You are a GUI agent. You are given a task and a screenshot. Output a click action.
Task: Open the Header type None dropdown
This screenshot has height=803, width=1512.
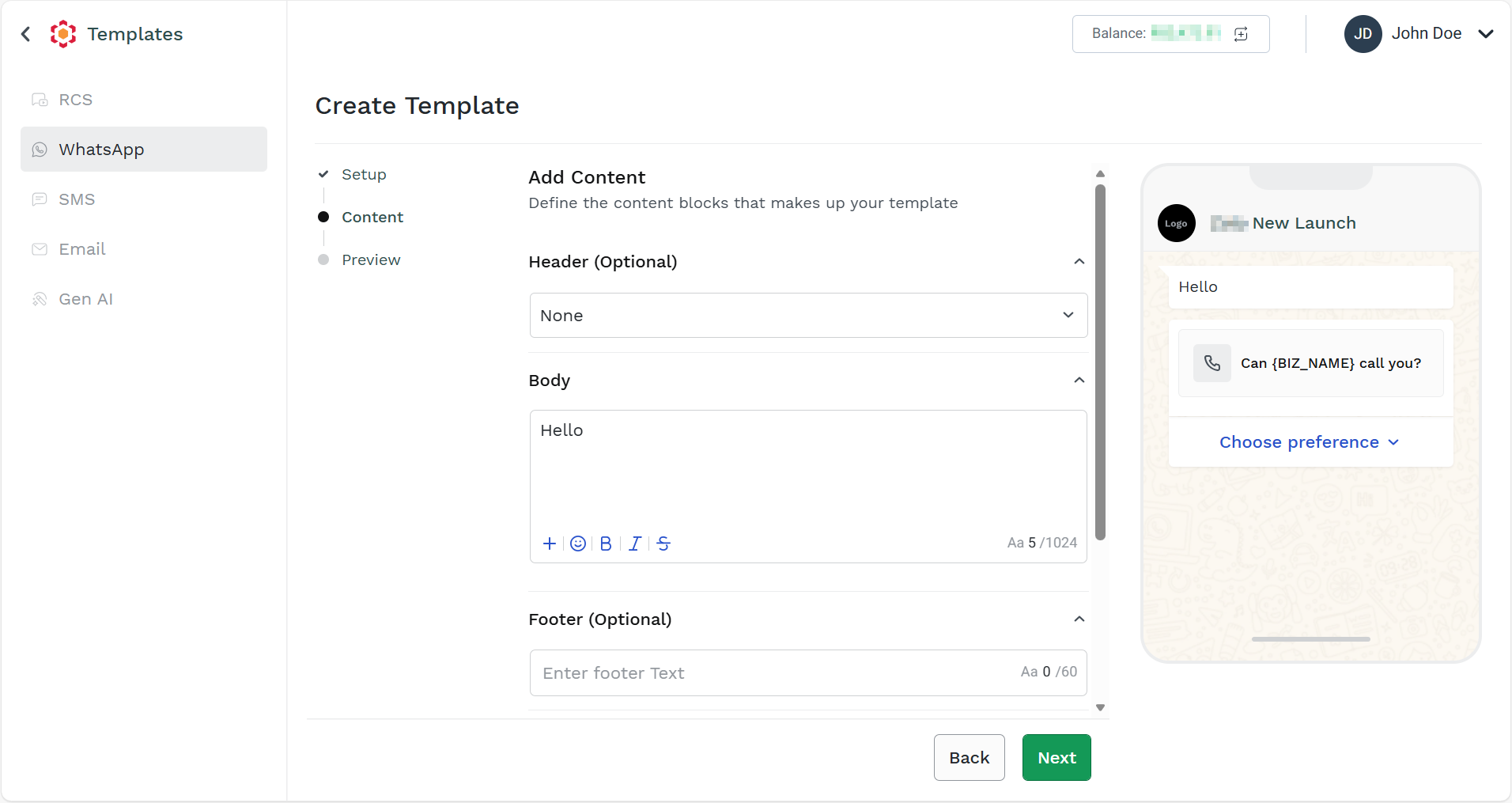click(x=808, y=316)
